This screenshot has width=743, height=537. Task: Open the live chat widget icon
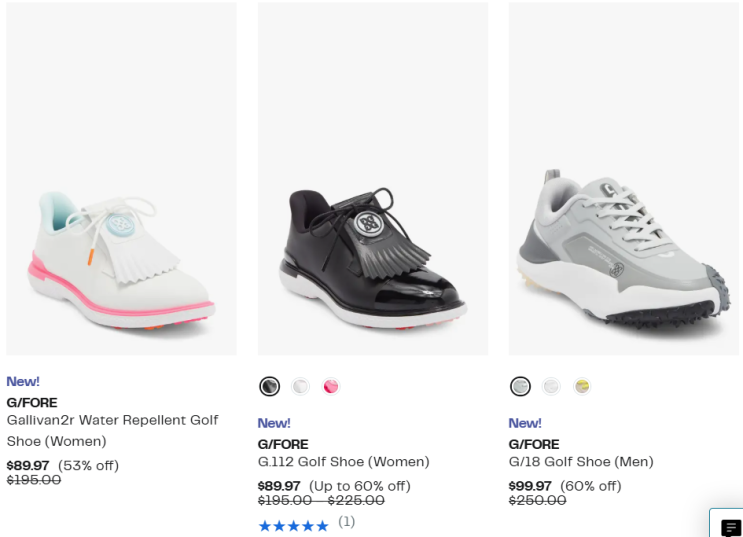point(730,527)
